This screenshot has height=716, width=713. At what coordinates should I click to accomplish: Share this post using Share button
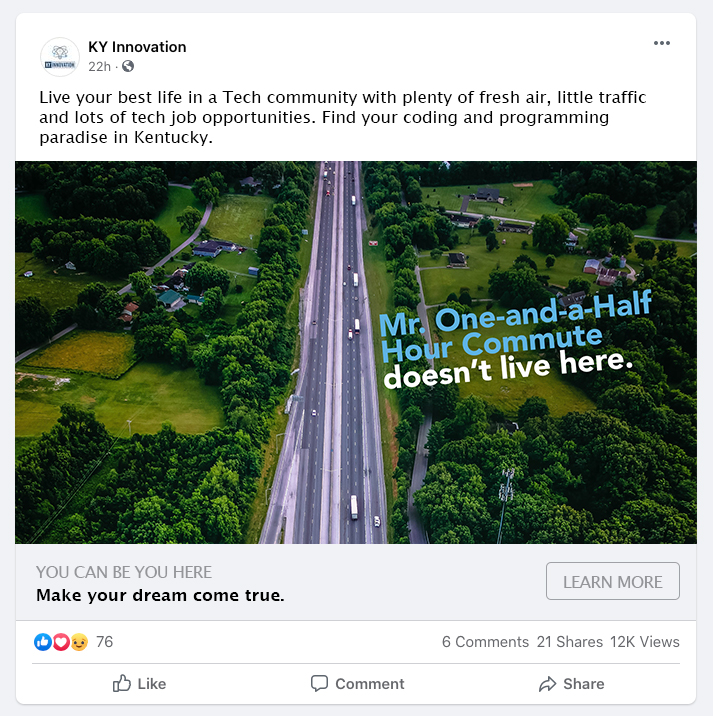tap(571, 684)
